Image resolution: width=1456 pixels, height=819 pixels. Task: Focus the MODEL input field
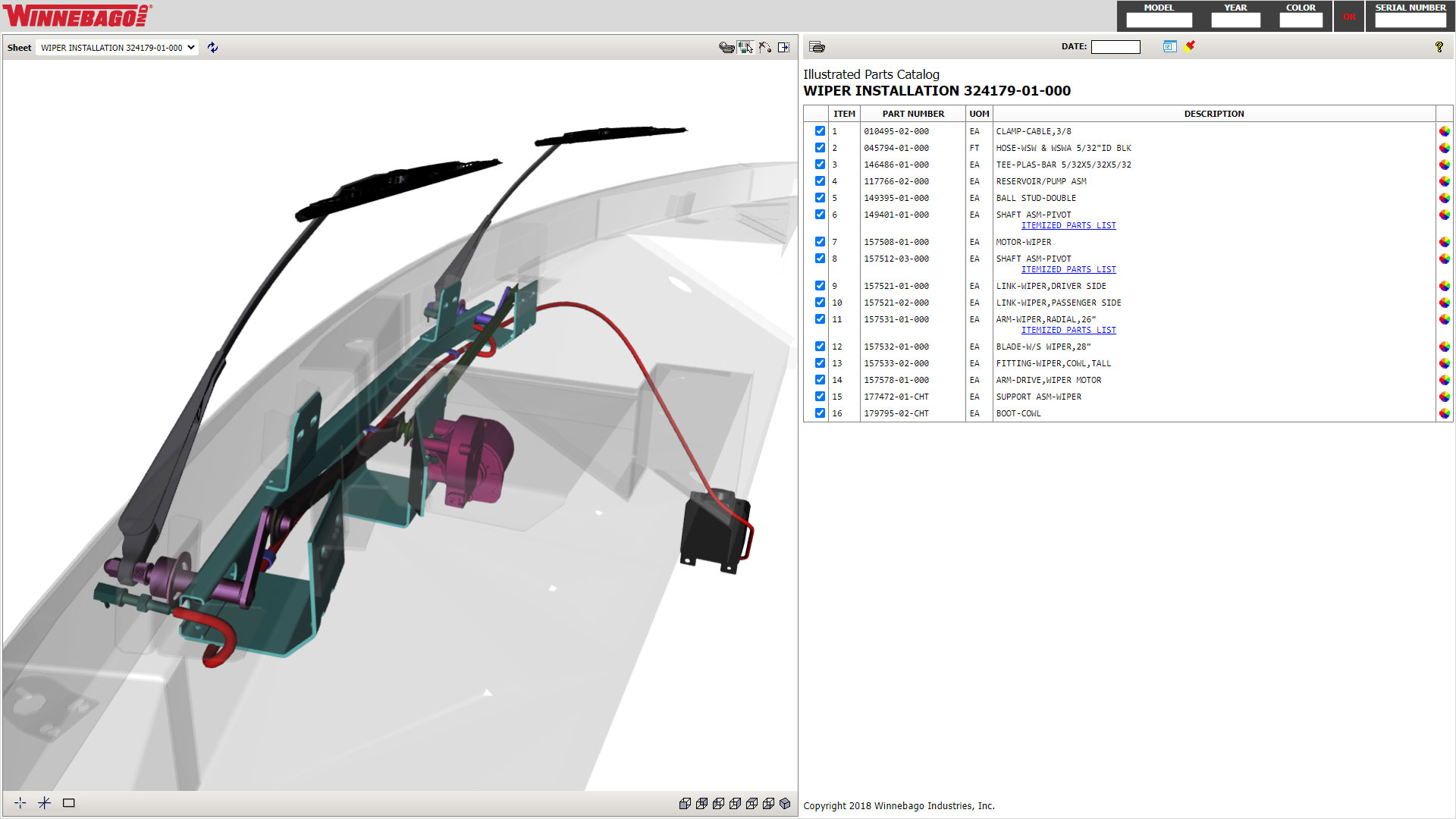(x=1159, y=20)
